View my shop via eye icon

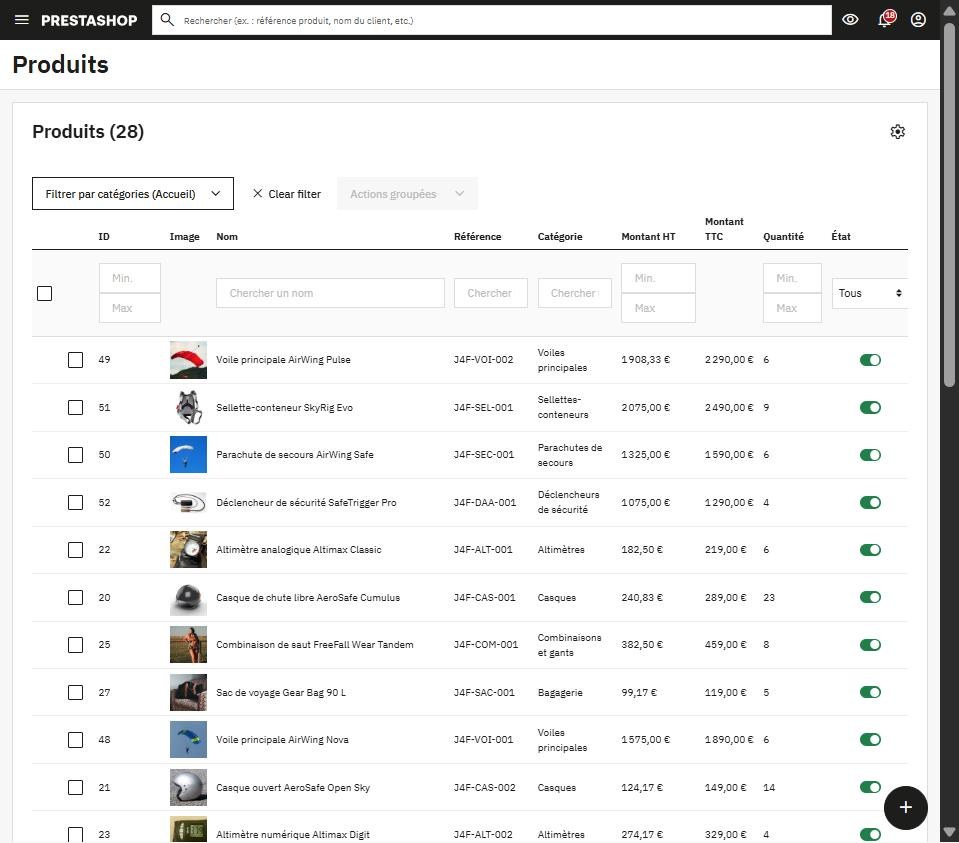850,20
